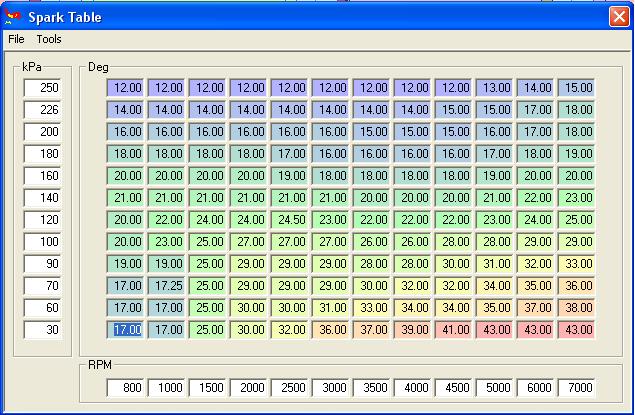Select the 23.00 cell in 140 kPa row
This screenshot has height=415, width=635.
577,198
